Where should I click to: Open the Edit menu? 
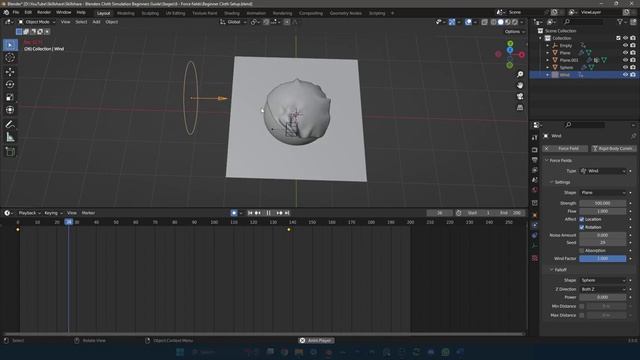28,13
